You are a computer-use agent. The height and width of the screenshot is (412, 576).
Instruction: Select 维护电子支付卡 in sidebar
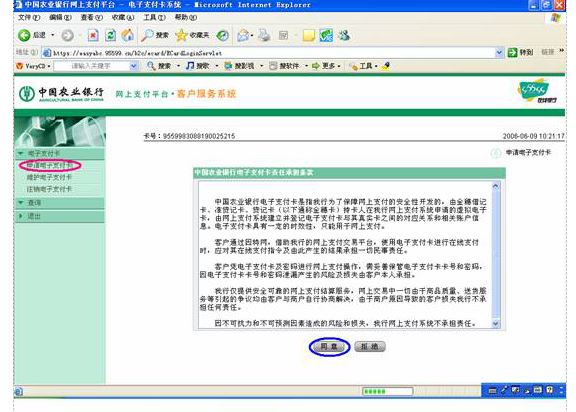point(49,177)
